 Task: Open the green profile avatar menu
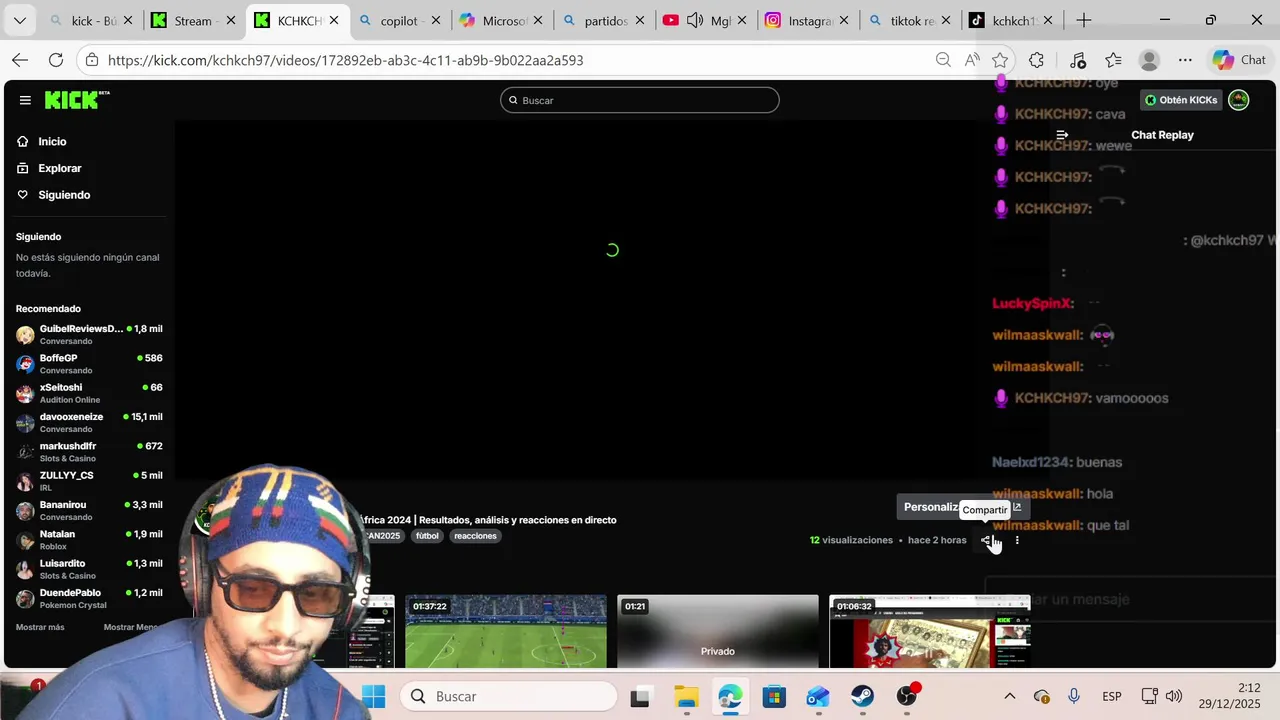click(1239, 100)
